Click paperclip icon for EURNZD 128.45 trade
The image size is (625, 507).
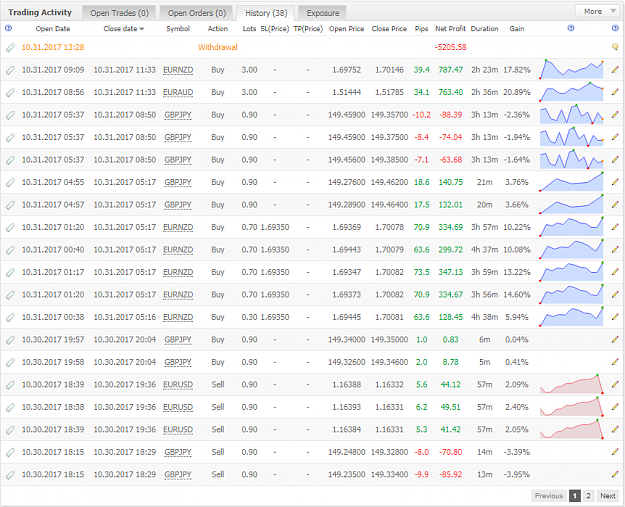point(10,317)
